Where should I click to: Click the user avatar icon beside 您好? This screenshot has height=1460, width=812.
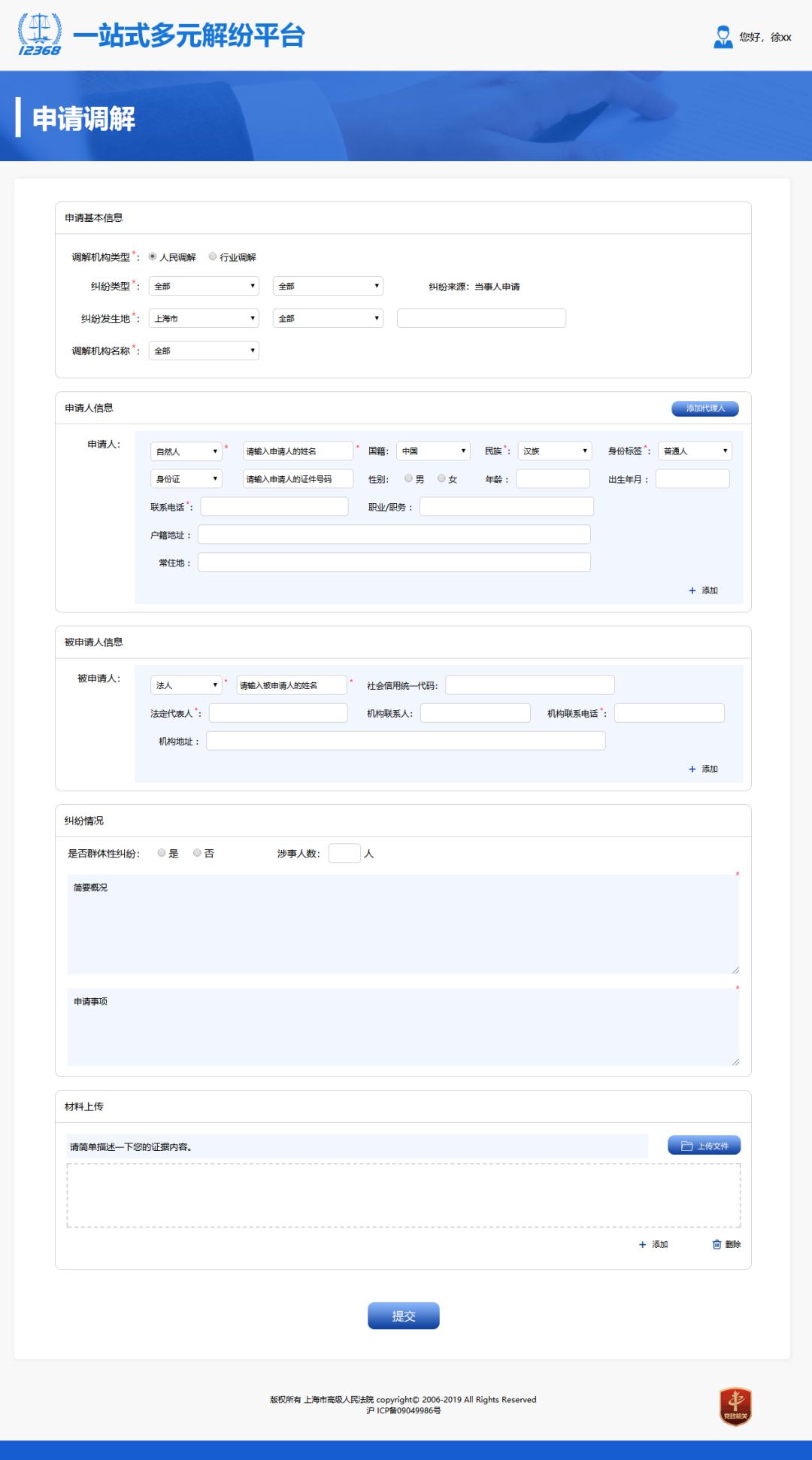723,37
